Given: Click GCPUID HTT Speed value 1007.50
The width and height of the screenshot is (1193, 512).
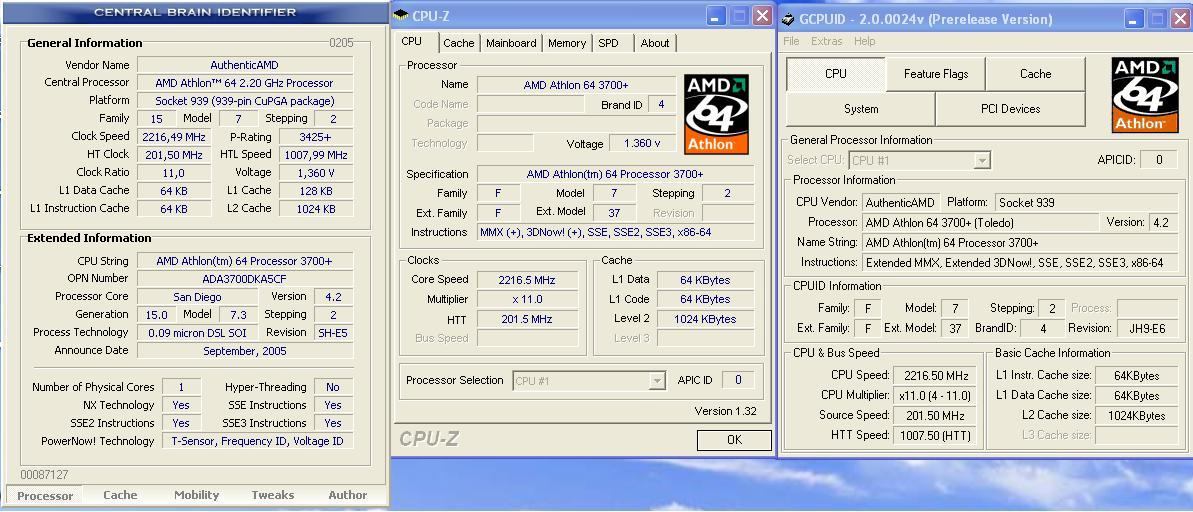Looking at the screenshot, I should (936, 435).
